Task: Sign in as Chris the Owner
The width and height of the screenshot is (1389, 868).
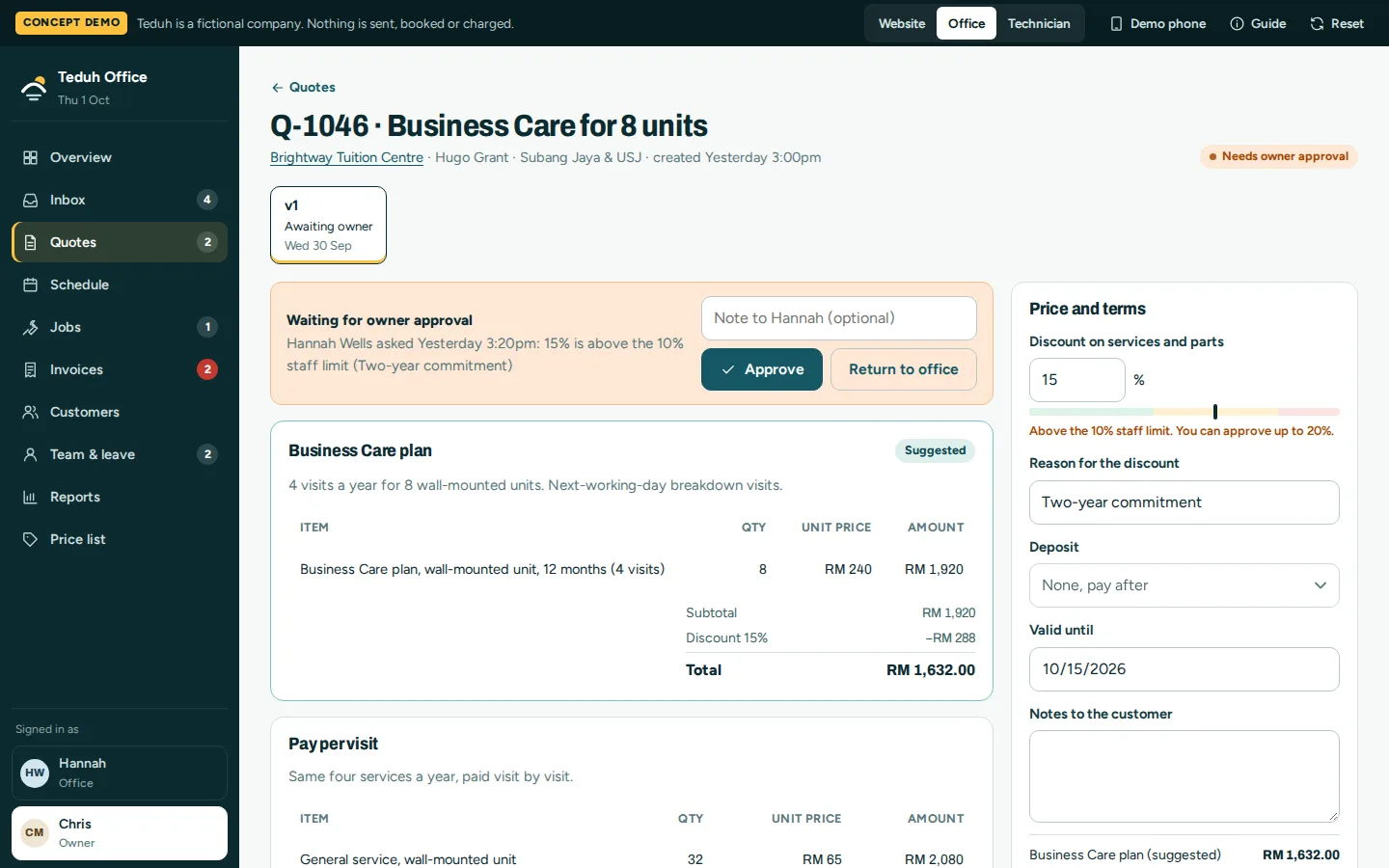Action: [x=120, y=833]
